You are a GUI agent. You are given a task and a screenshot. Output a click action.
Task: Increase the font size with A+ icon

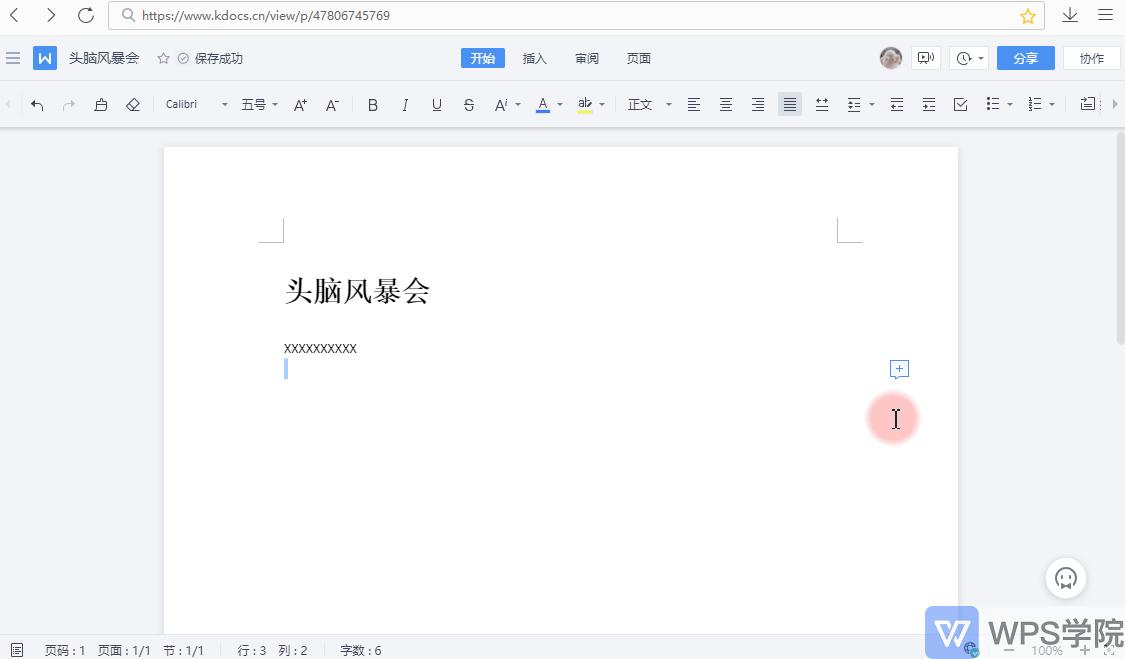pos(300,104)
